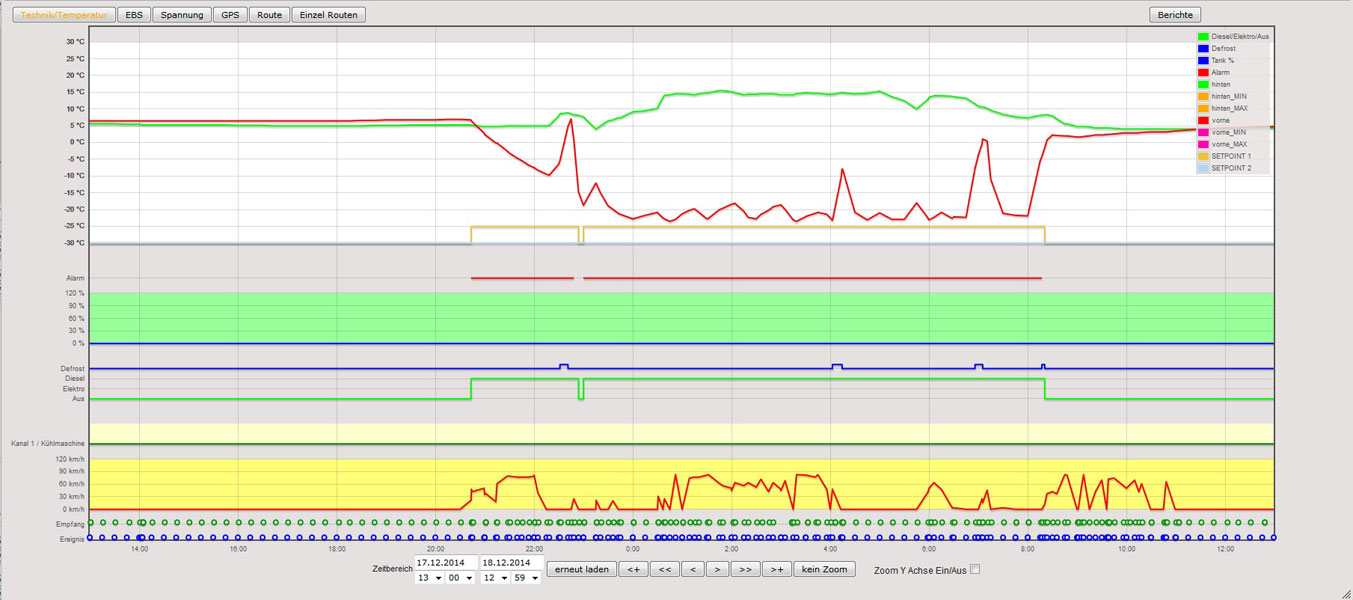Screen dimensions: 1353x600
Task: Click the start date field 17.12.2014
Action: pyautogui.click(x=445, y=562)
